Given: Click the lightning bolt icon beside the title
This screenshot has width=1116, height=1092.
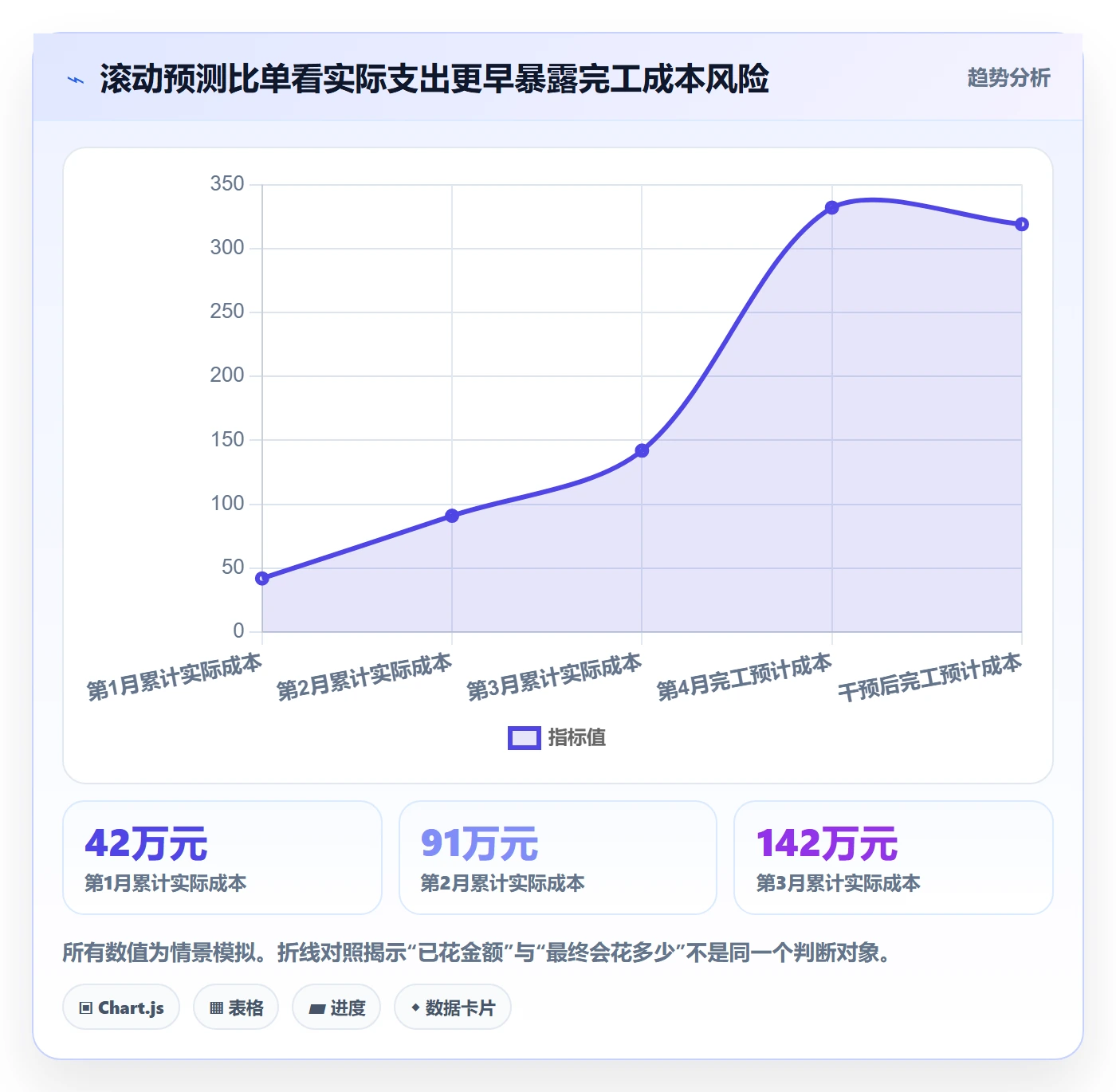Looking at the screenshot, I should (76, 80).
